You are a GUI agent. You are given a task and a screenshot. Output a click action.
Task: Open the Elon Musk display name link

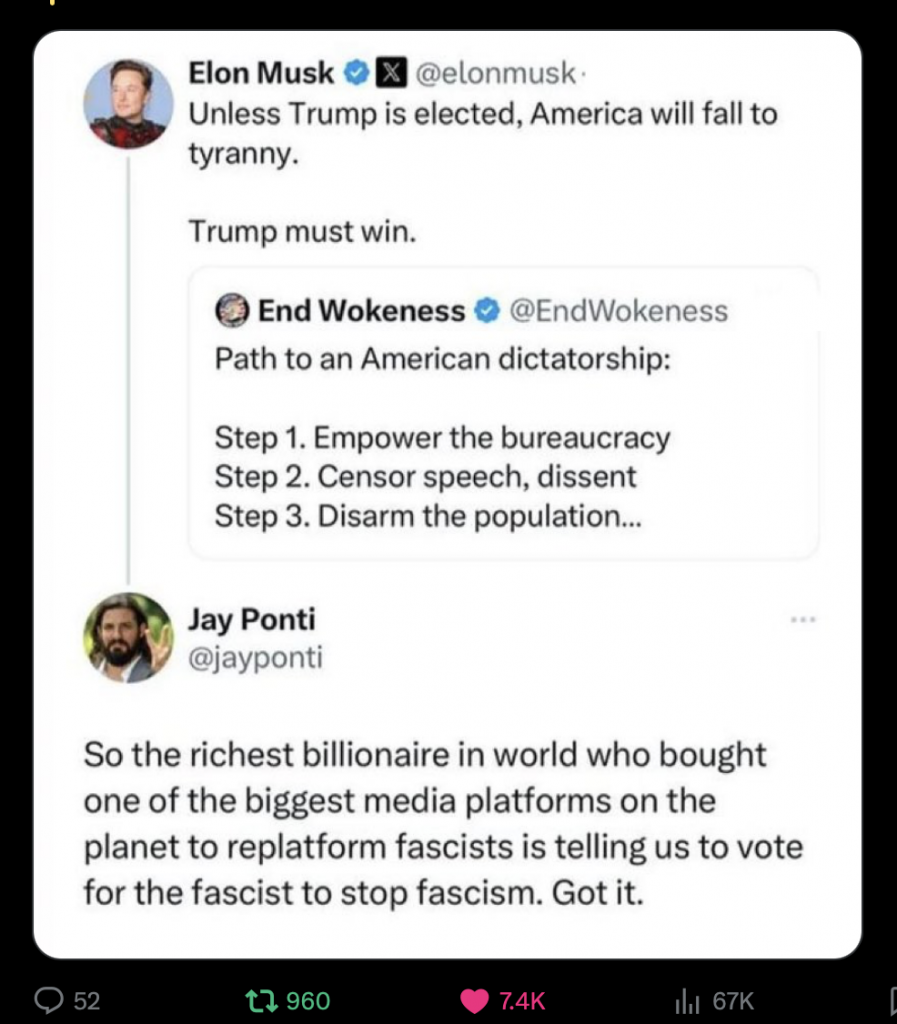[x=261, y=73]
